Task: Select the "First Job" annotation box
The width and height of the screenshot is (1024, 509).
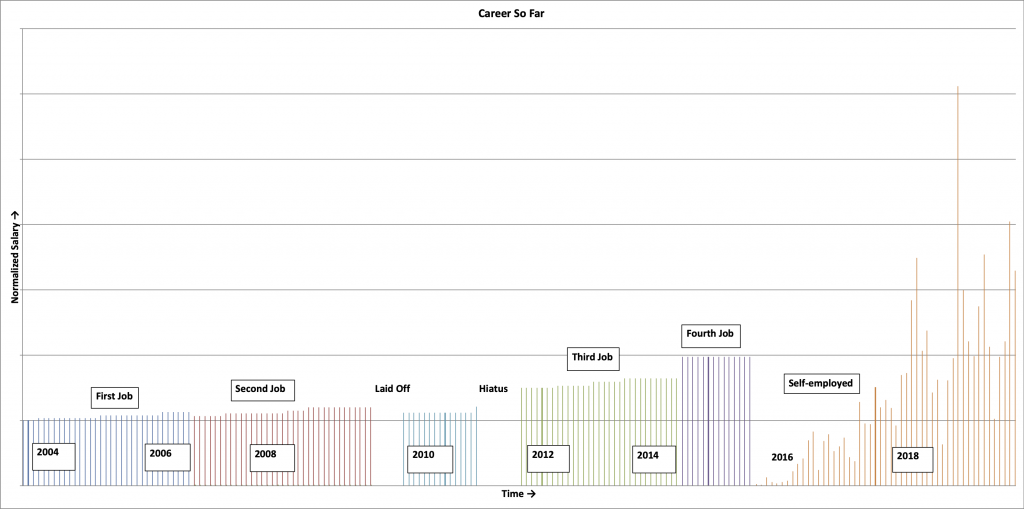Action: click(x=116, y=397)
